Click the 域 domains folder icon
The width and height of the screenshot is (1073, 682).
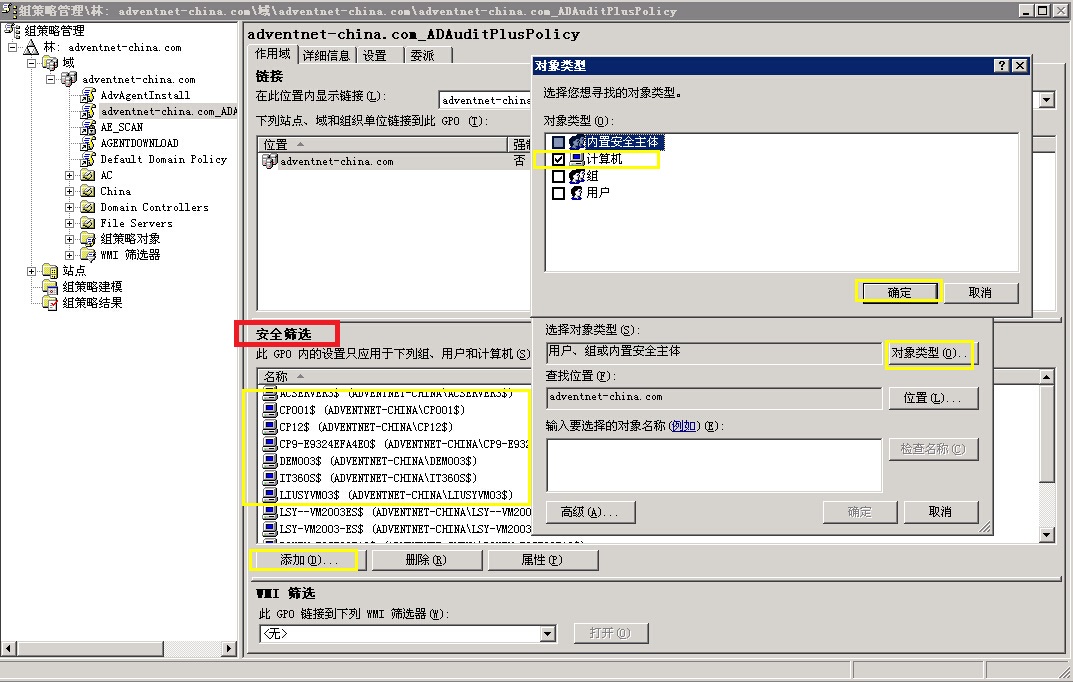pyautogui.click(x=50, y=63)
